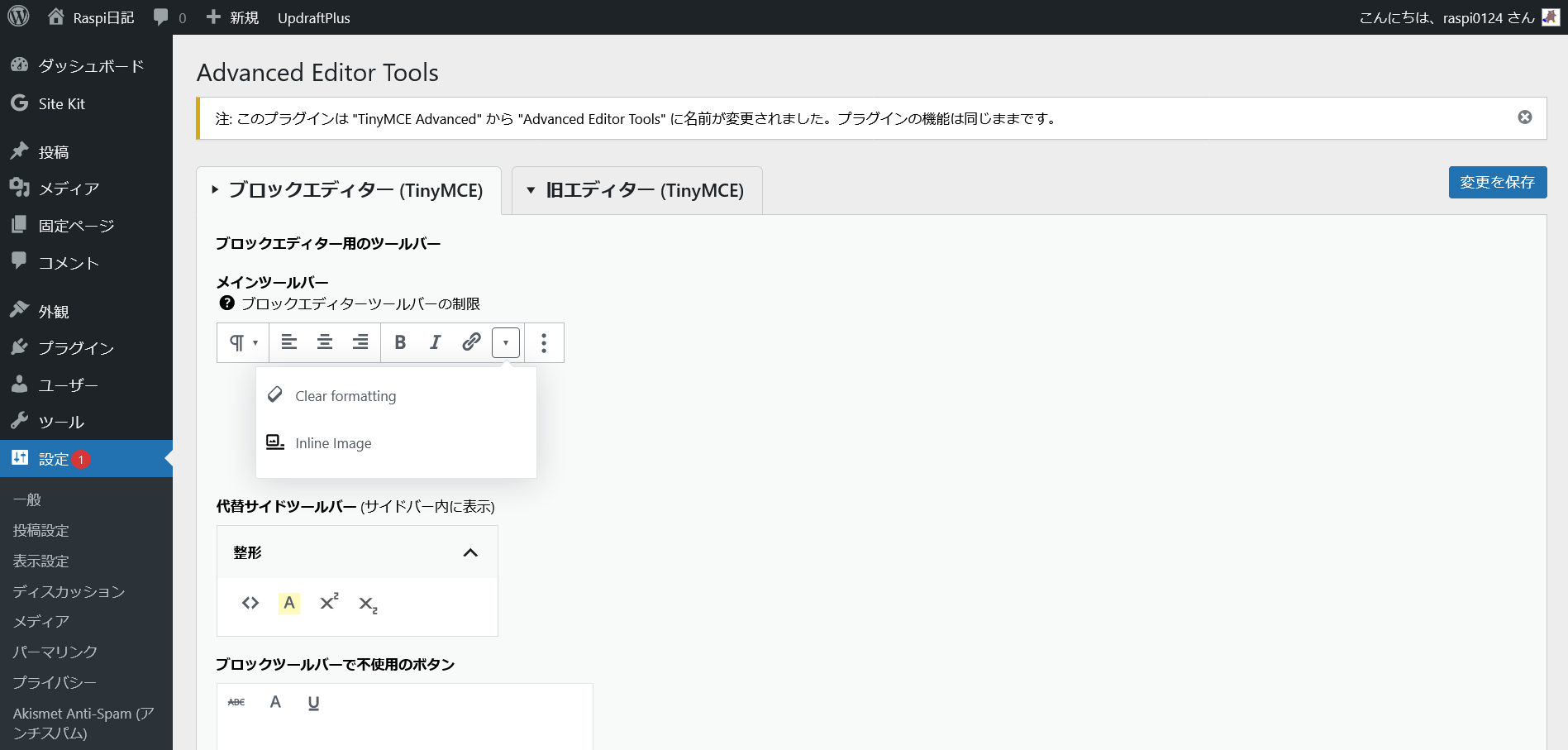This screenshot has width=1568, height=750.
Task: Click the insert link icon
Action: (x=471, y=342)
